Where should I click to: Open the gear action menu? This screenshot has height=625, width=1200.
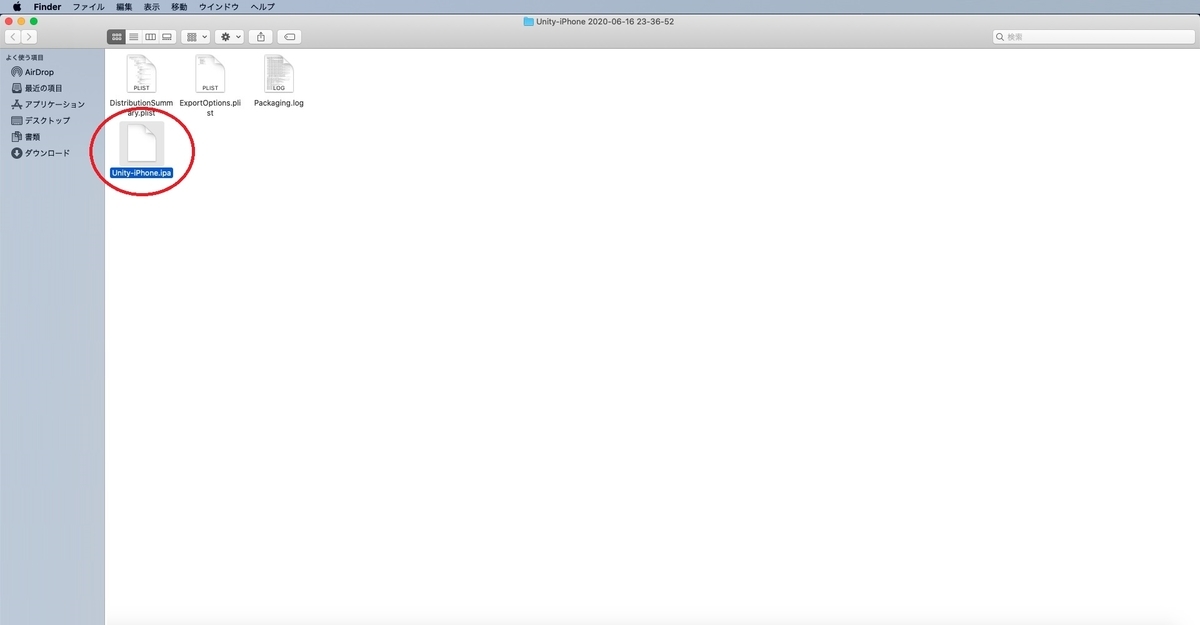pyautogui.click(x=230, y=37)
